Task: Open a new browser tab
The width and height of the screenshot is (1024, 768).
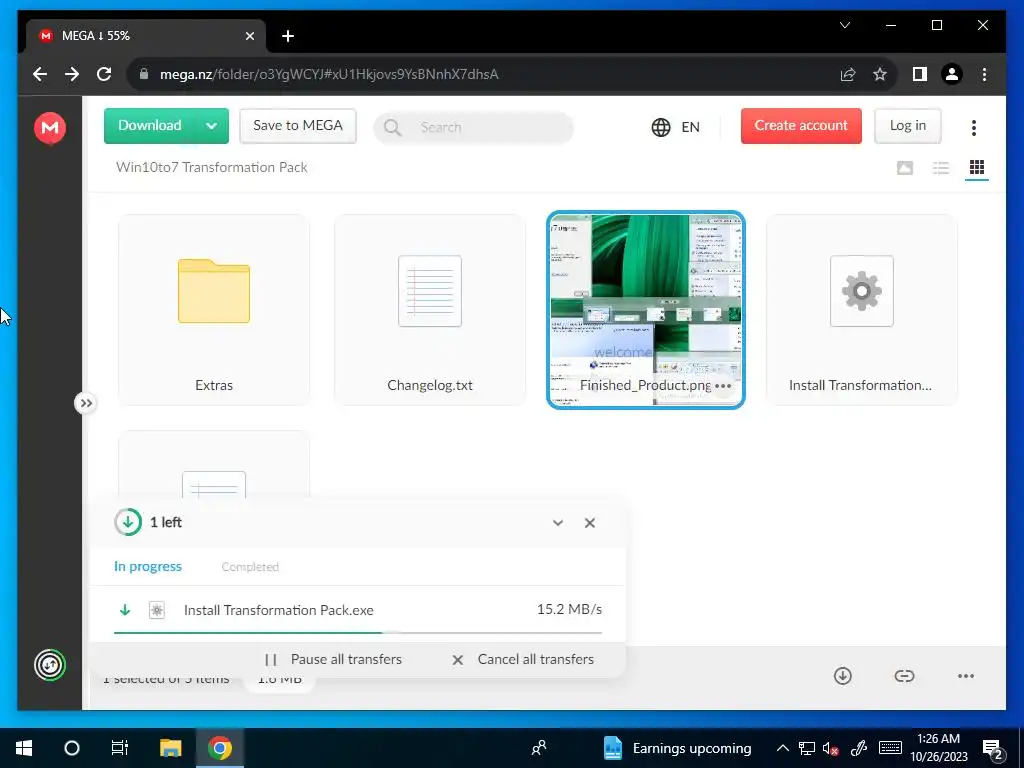Action: pyautogui.click(x=288, y=36)
